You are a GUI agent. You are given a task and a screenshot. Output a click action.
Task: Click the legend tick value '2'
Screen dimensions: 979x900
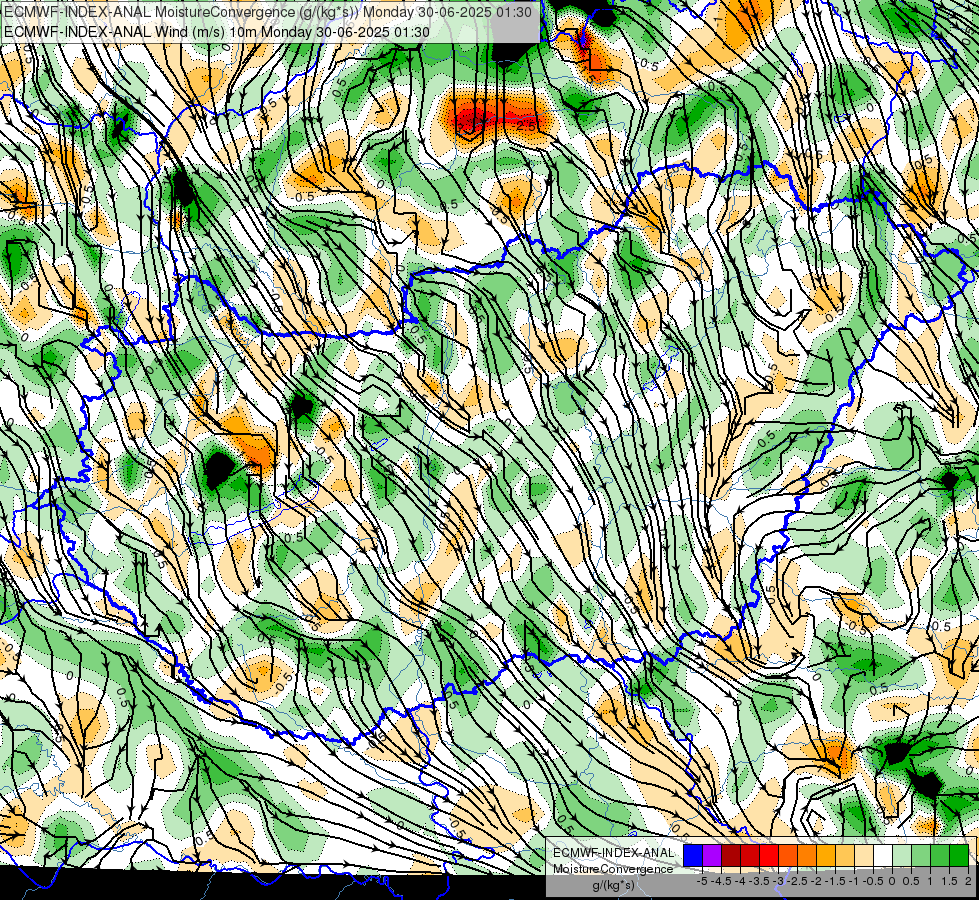click(968, 881)
